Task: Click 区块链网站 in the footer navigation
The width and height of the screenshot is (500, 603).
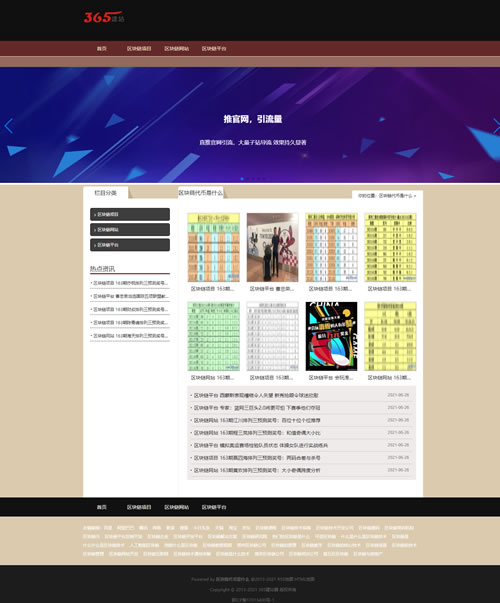Action: [177, 507]
